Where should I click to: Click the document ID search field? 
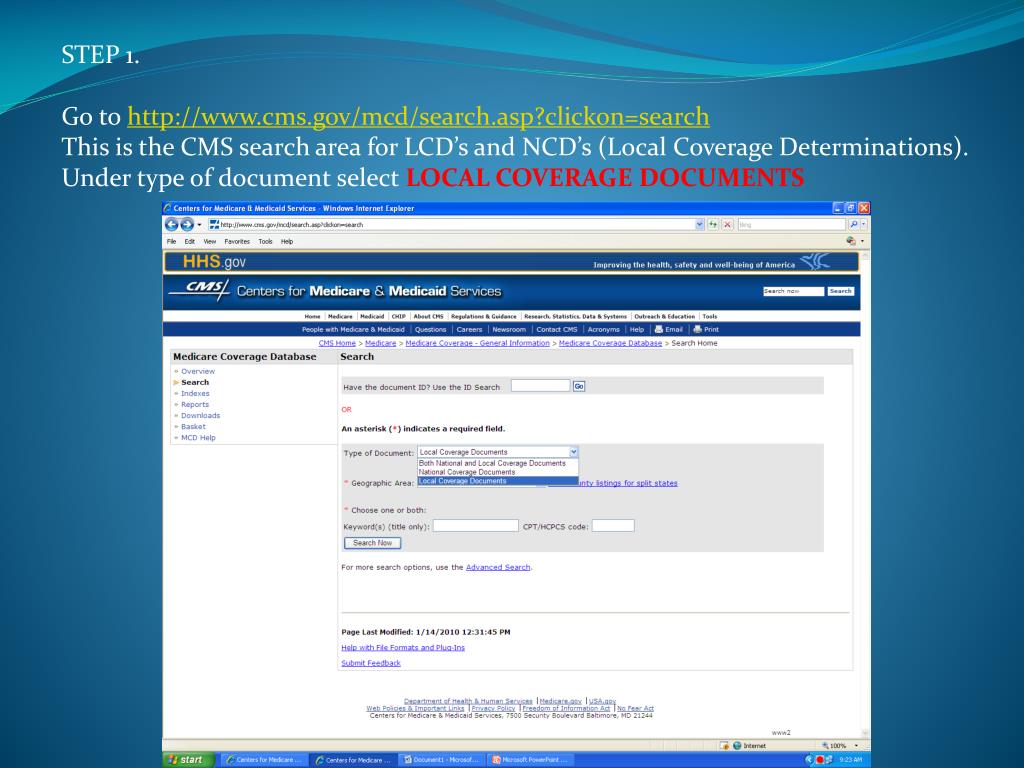tap(541, 386)
